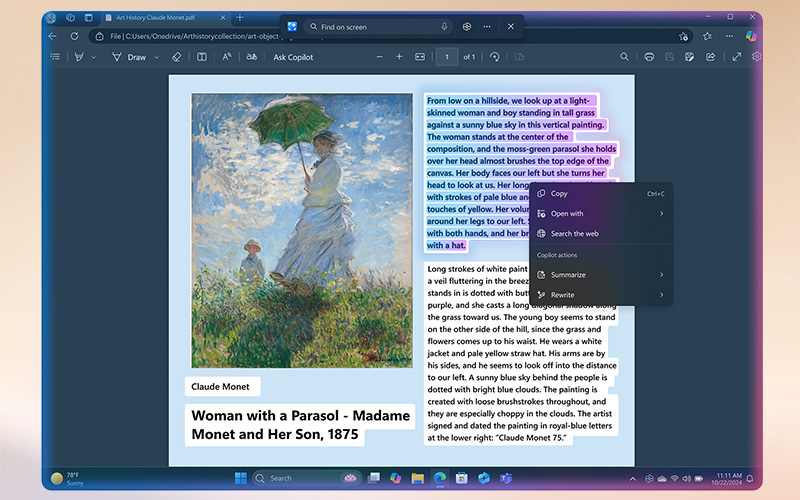Click the Woman with a Parasol title text
This screenshot has height=500, width=800.
coord(301,424)
